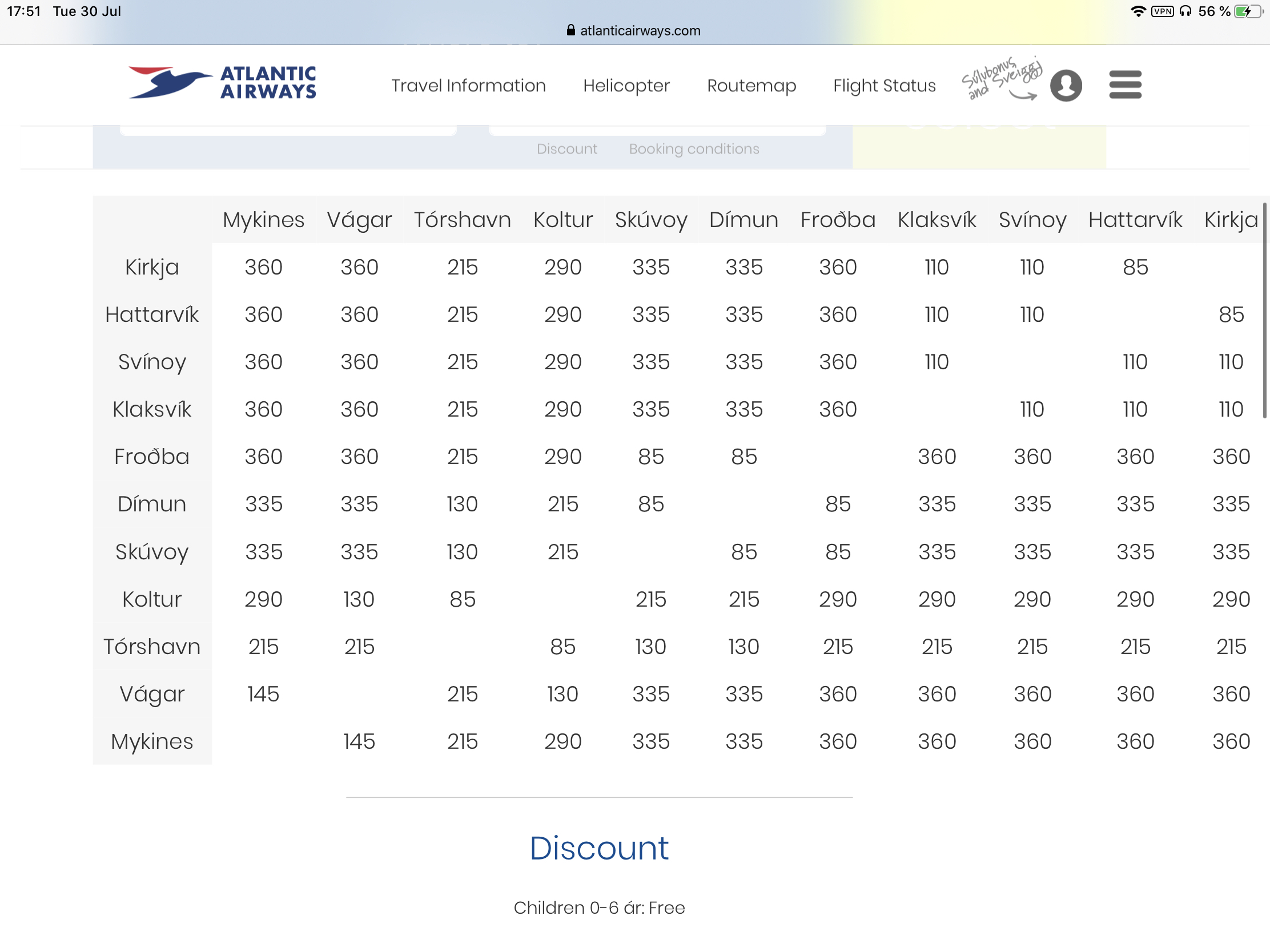Click the vertical scrollbar on right edge
Screen dimensions: 1270x952
pyautogui.click(x=1264, y=310)
